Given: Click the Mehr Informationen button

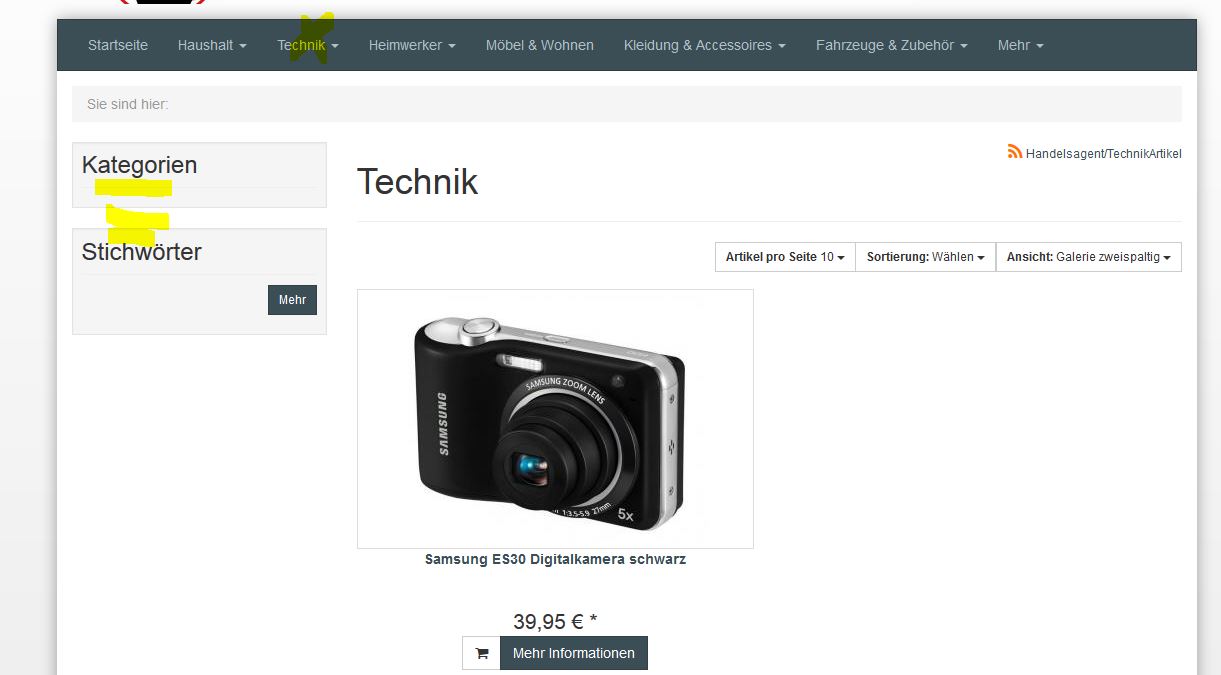Looking at the screenshot, I should tap(574, 653).
